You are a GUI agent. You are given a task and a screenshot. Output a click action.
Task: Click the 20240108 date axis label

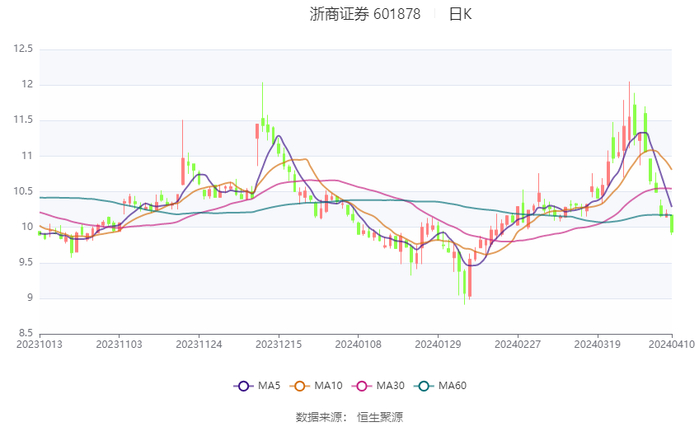tap(358, 343)
